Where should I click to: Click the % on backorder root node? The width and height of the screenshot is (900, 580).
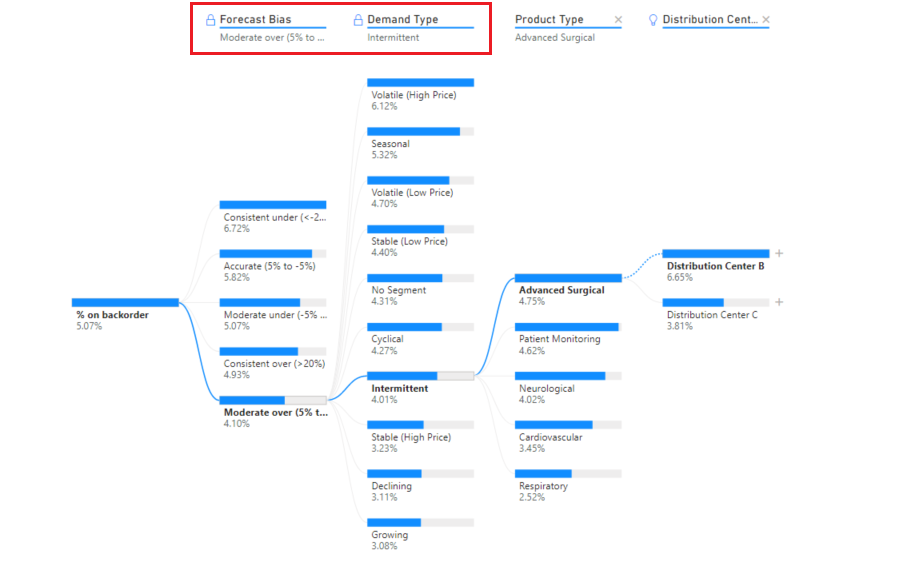125,315
